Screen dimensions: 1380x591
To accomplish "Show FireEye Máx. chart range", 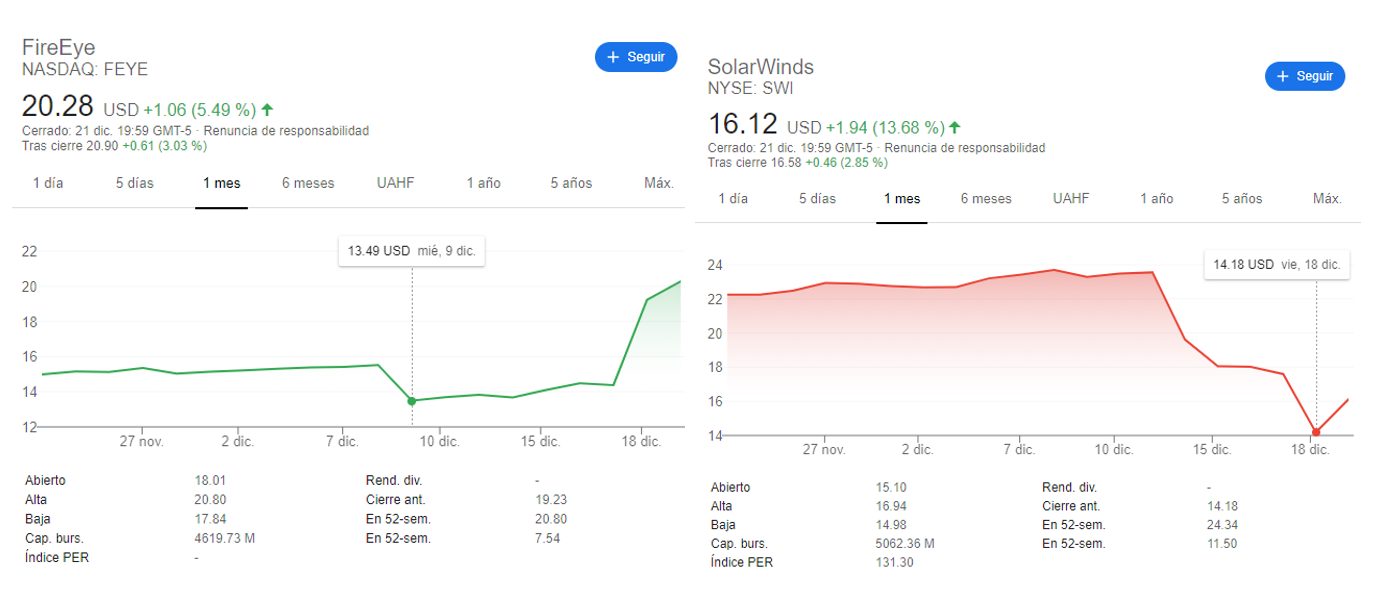I will click(659, 183).
